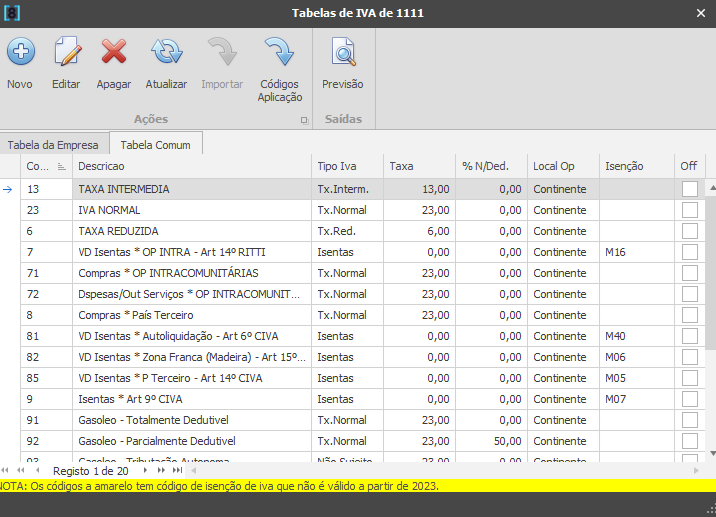Screen dimensions: 716x517
Task: Click the Tx.Red. type cell
Action: tap(347, 231)
